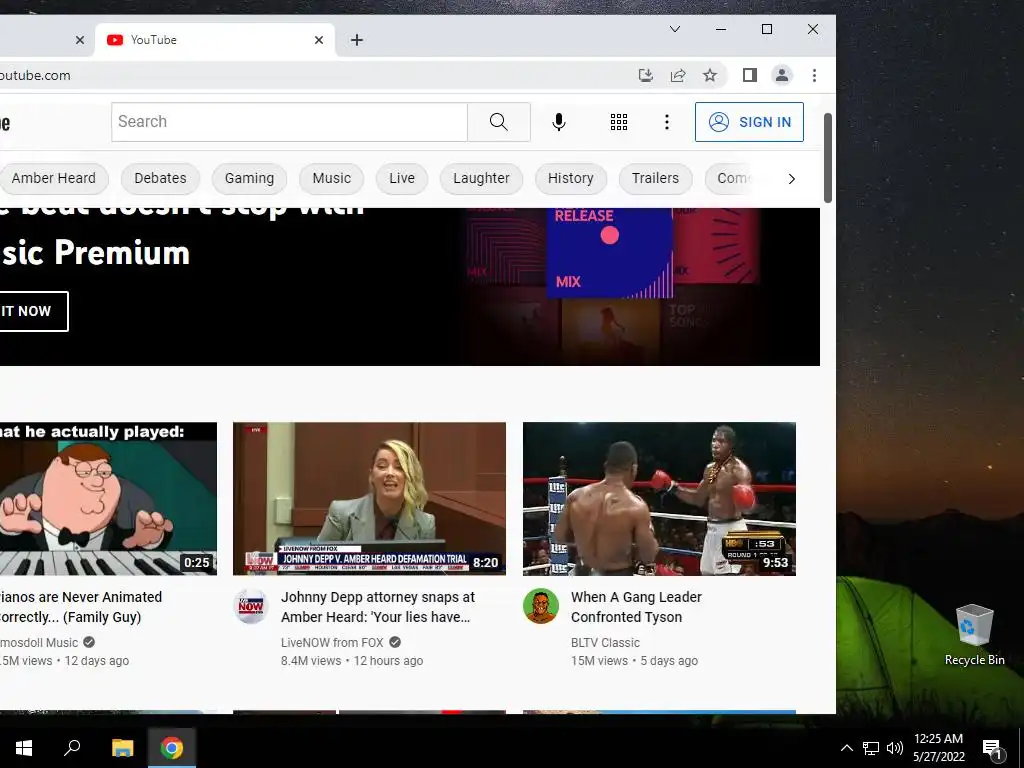Show hidden system tray icons

point(846,748)
